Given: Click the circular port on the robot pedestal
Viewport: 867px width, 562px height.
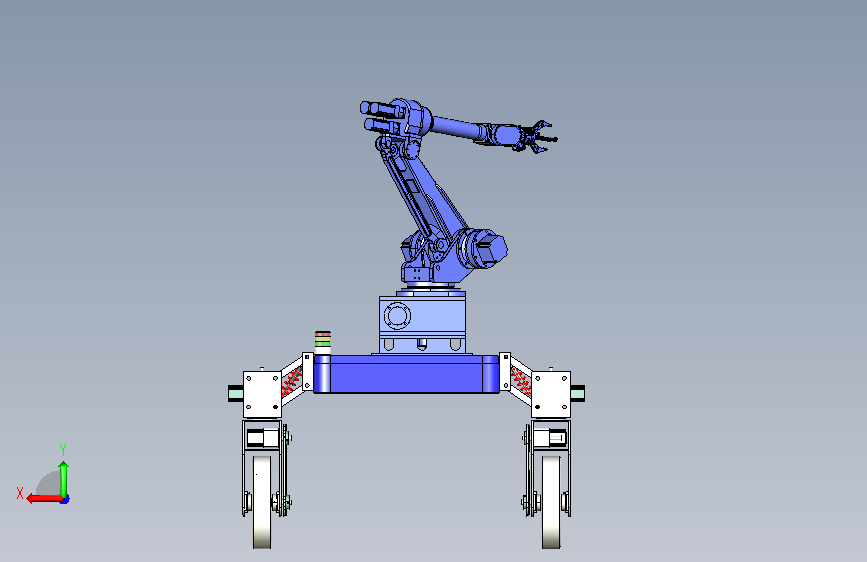Looking at the screenshot, I should click(x=397, y=316).
